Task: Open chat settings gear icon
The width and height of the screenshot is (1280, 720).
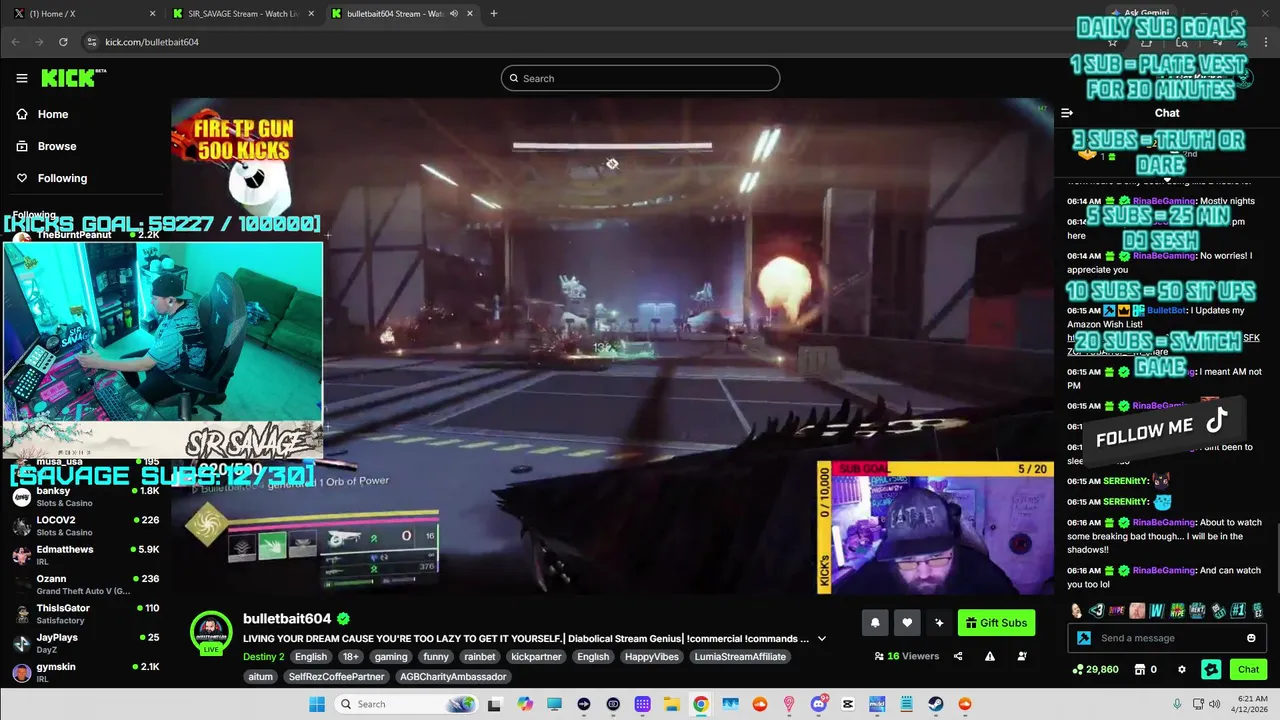Action: click(x=1182, y=669)
